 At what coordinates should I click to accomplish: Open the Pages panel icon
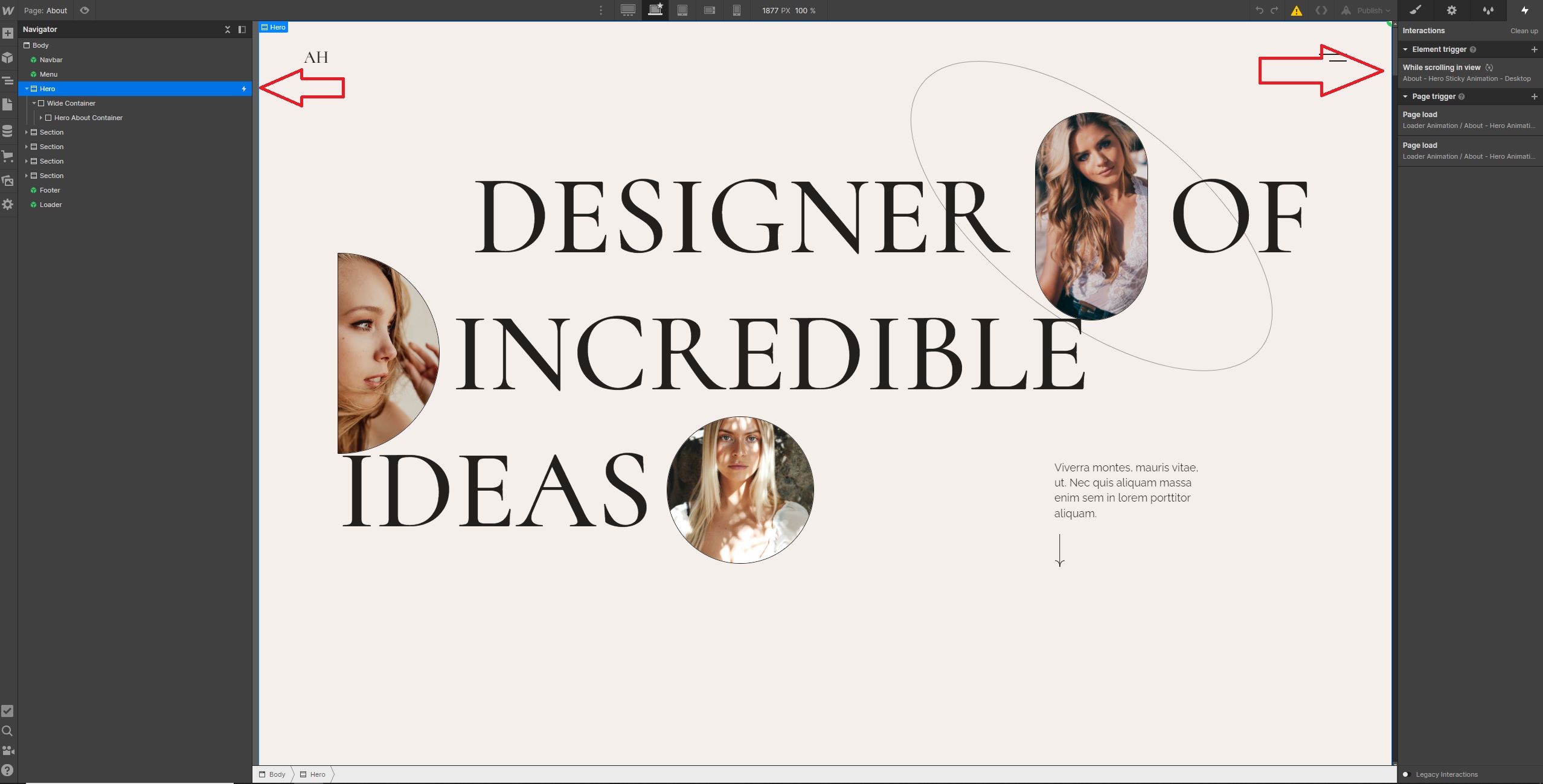pyautogui.click(x=8, y=104)
